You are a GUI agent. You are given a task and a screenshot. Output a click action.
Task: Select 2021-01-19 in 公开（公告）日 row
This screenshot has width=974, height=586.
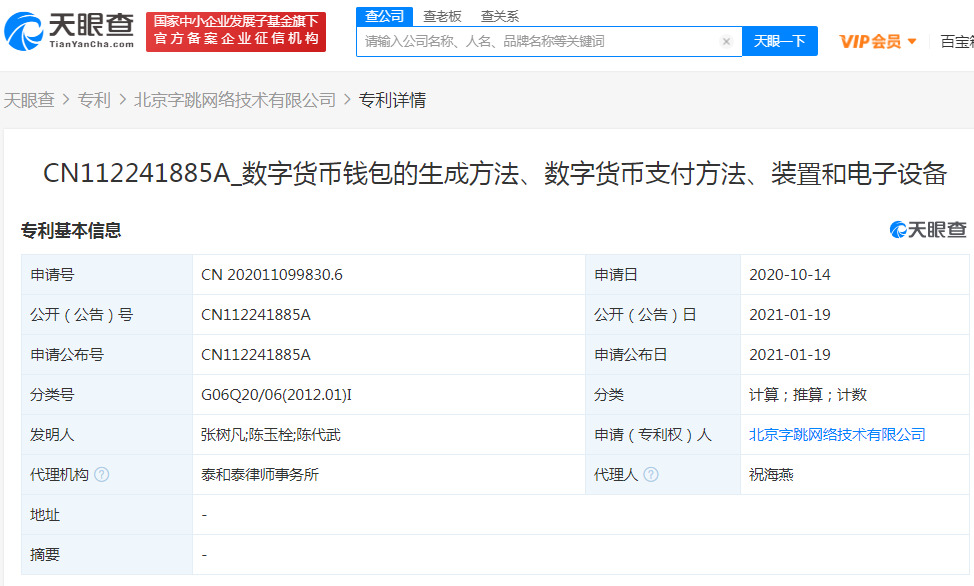click(790, 314)
